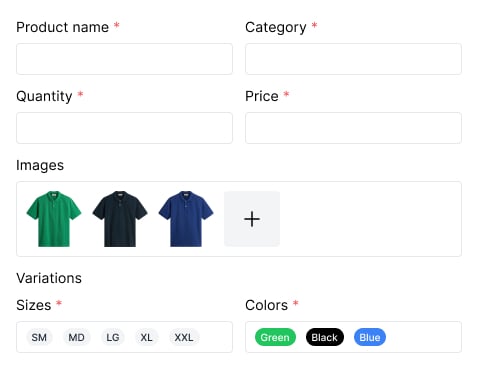Select the black polo shirt thumbnail
Viewport: 478px width, 369px height.
[120, 219]
